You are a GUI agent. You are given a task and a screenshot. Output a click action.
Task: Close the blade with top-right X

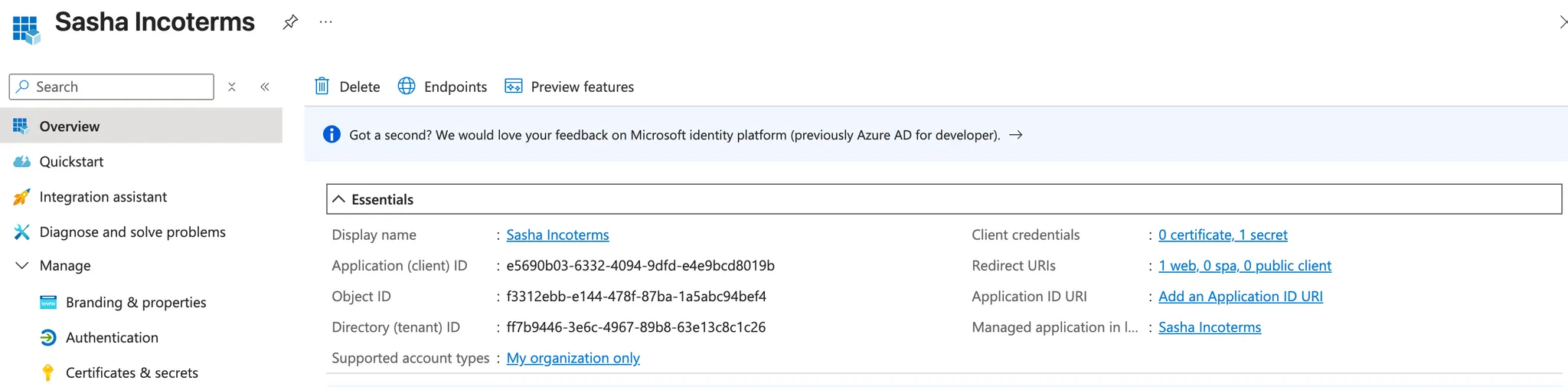pos(1563,22)
